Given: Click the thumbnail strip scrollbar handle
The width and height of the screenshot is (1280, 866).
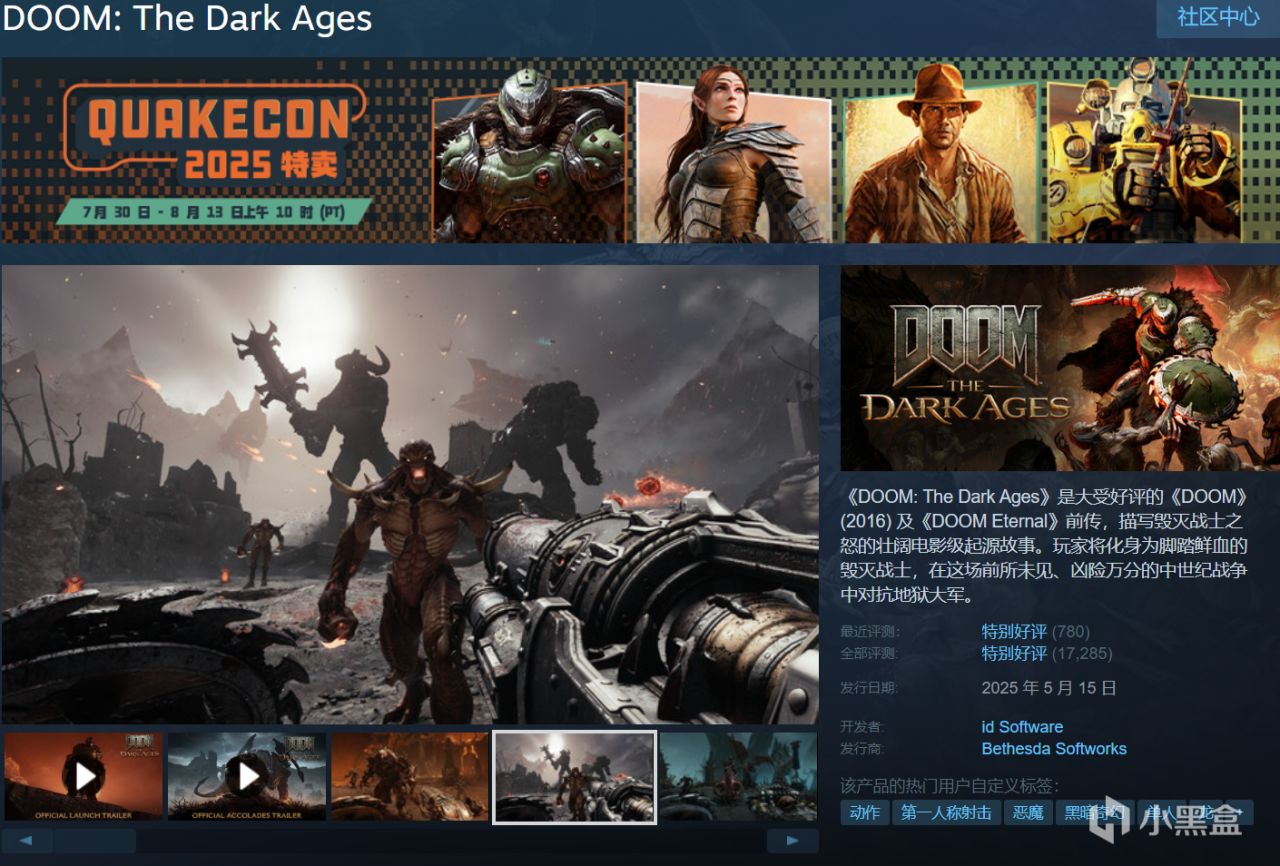Looking at the screenshot, I should (95, 841).
